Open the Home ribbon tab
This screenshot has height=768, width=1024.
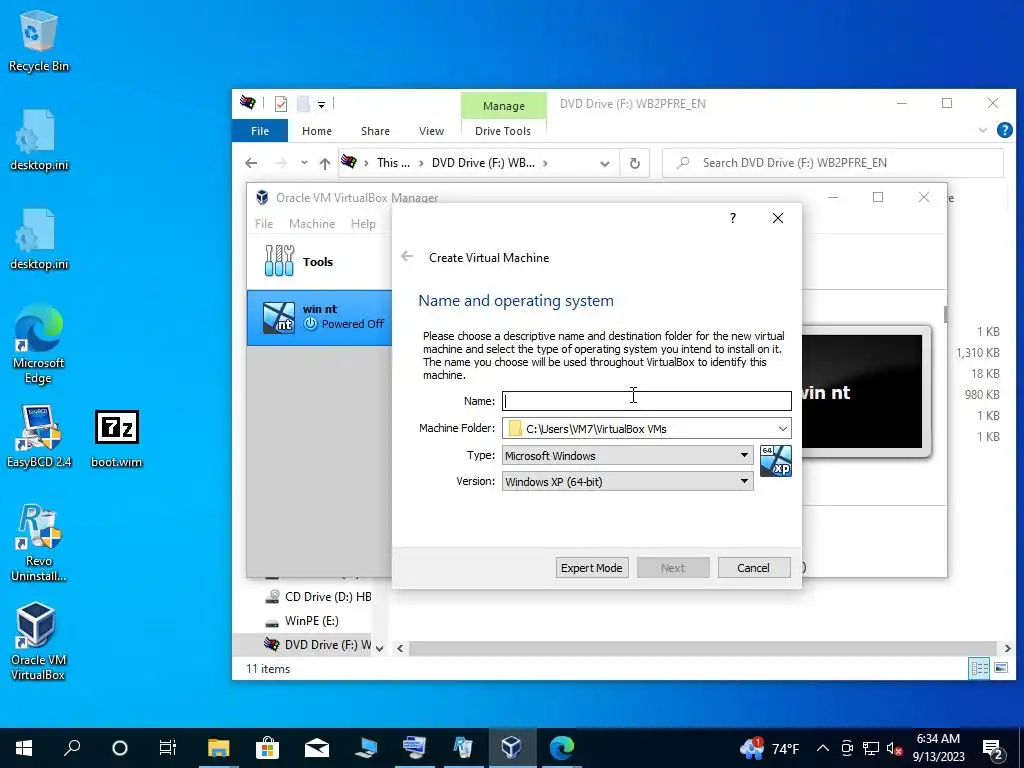coord(317,131)
